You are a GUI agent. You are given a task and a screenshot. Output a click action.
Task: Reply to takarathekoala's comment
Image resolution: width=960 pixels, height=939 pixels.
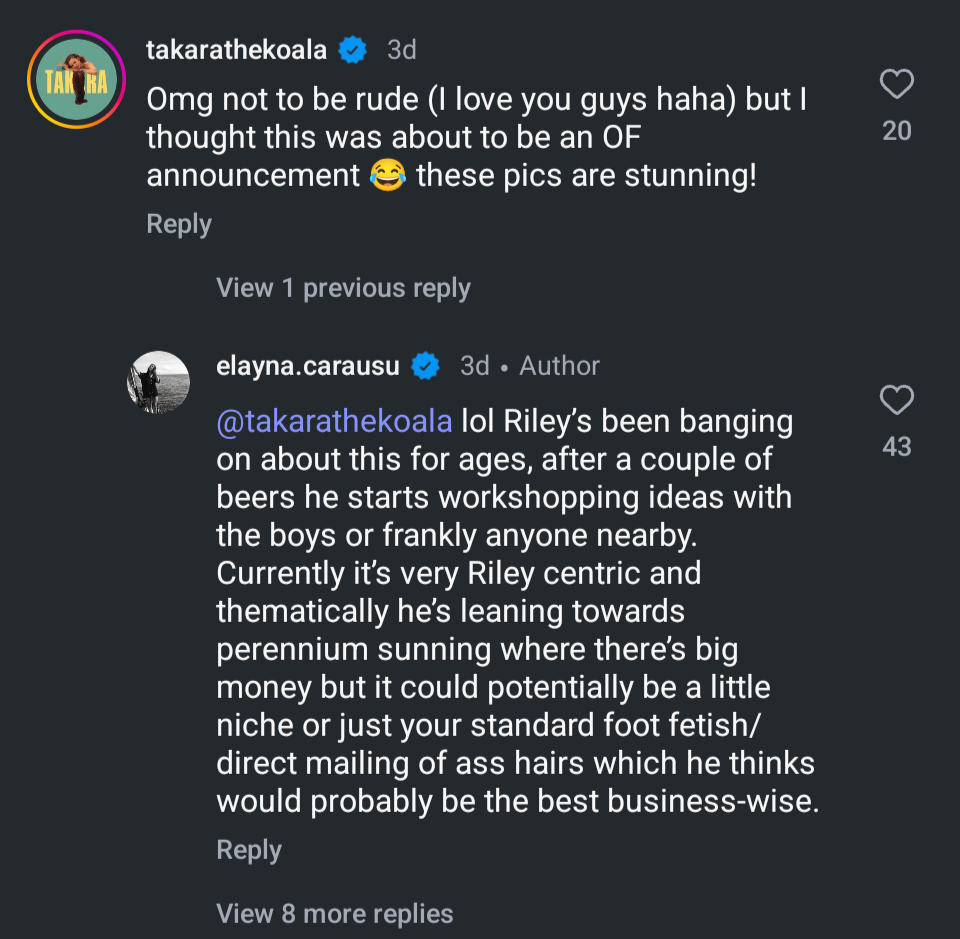point(179,224)
